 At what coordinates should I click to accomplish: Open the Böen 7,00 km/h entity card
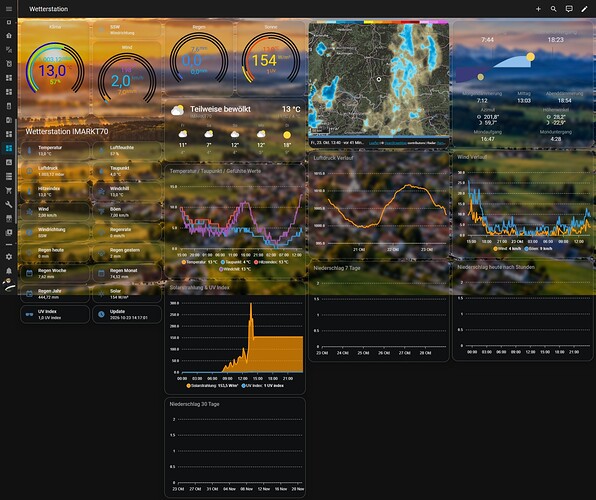[x=127, y=212]
